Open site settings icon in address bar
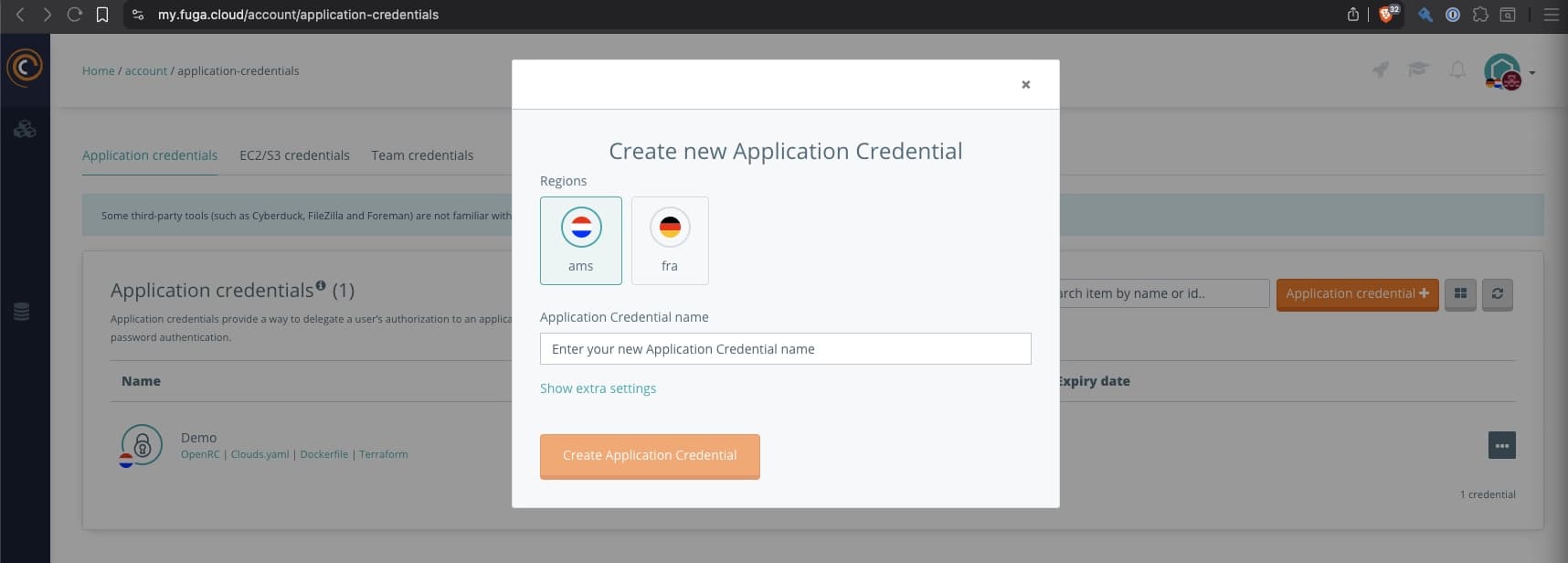1568x563 pixels. pos(138,15)
